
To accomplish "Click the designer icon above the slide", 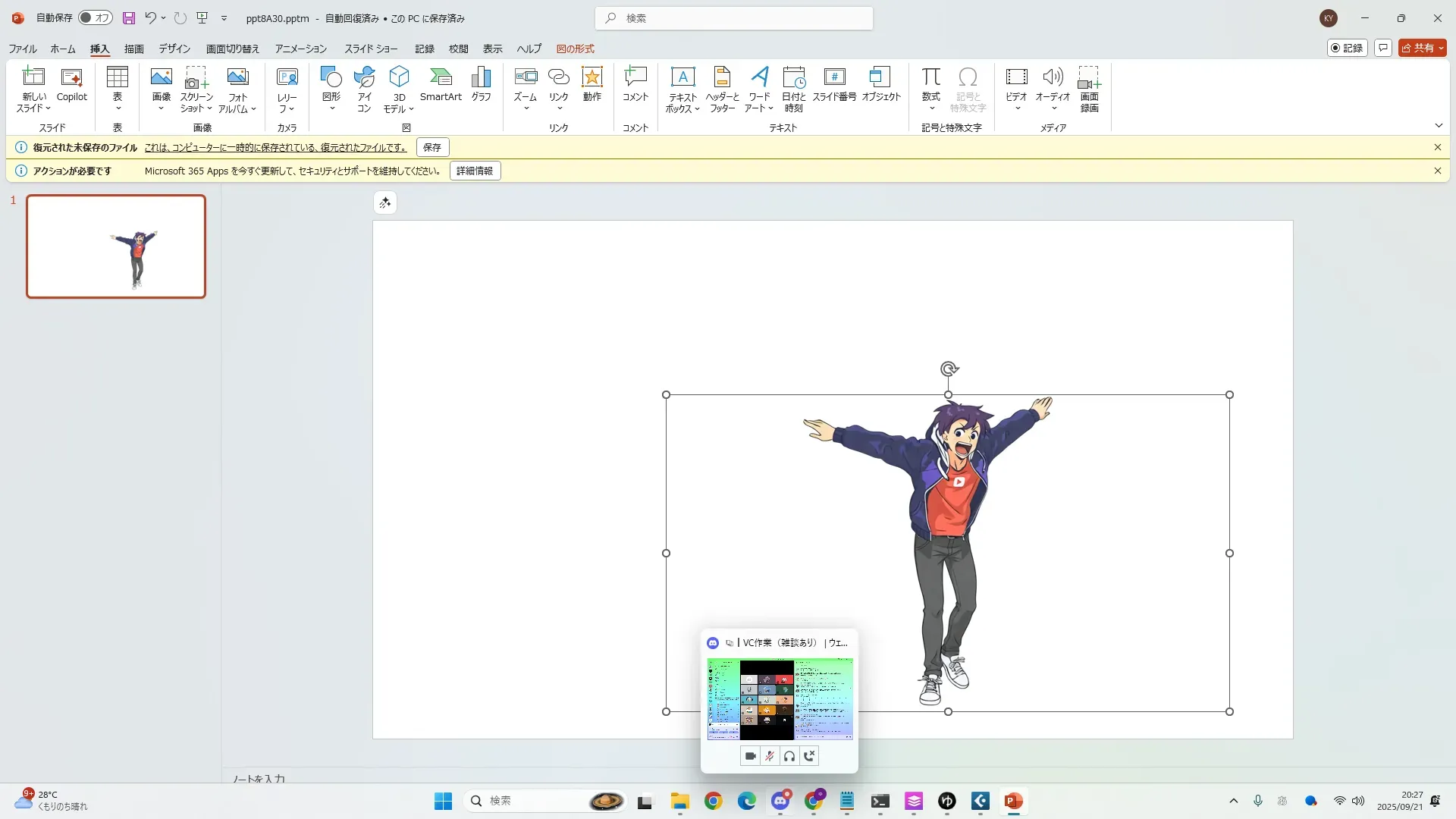I will [x=385, y=202].
